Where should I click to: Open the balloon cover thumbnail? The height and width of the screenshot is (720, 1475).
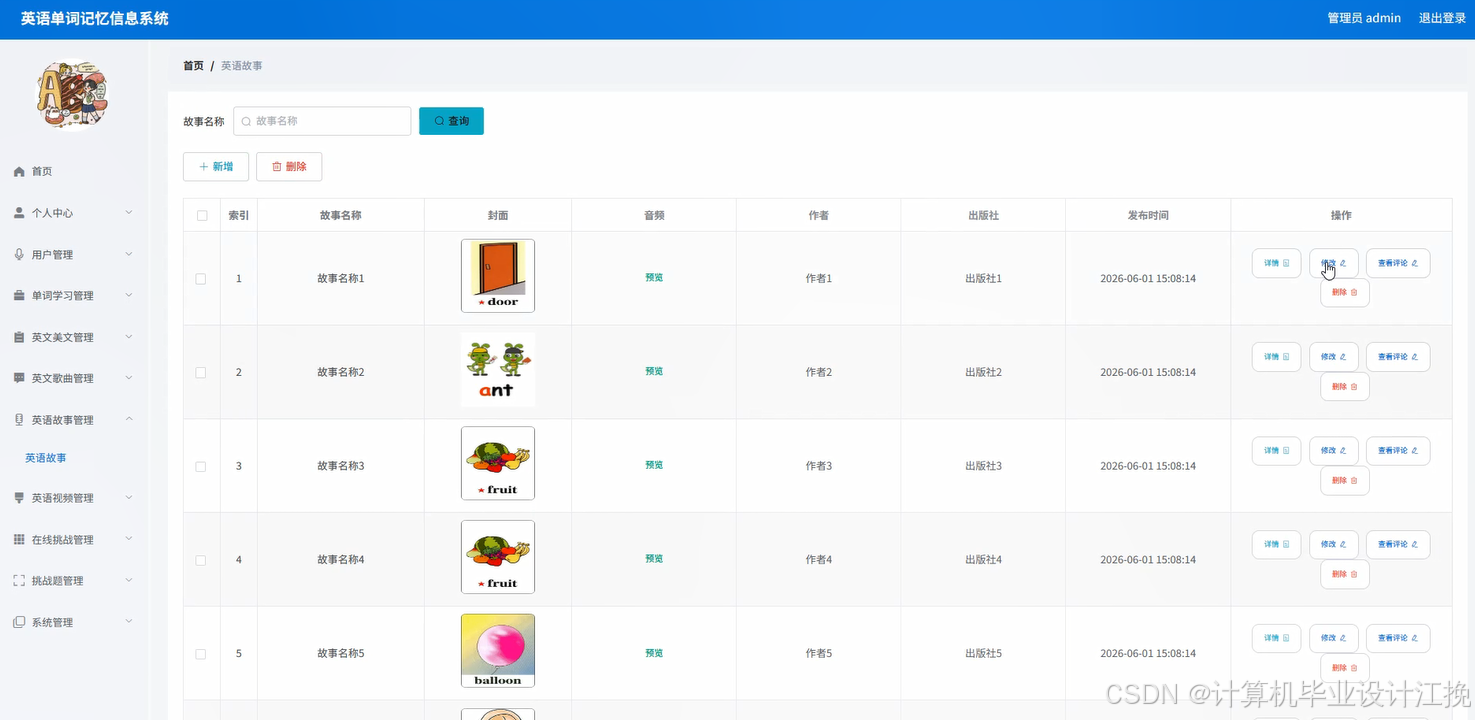point(498,651)
